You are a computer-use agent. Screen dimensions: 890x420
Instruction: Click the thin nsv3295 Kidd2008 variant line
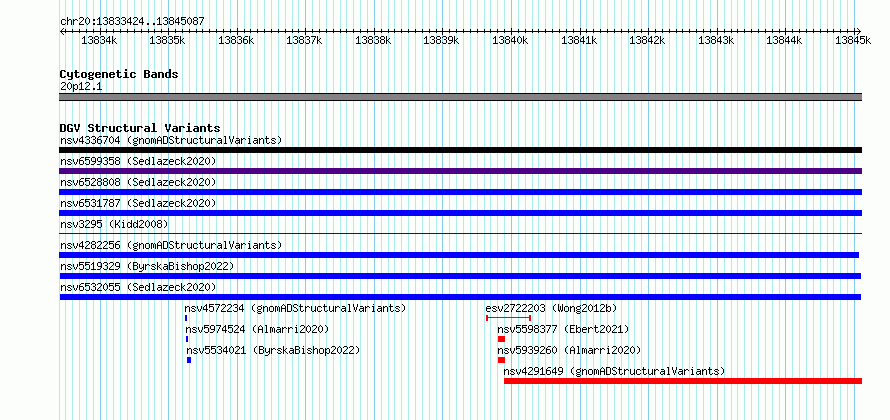tap(460, 234)
